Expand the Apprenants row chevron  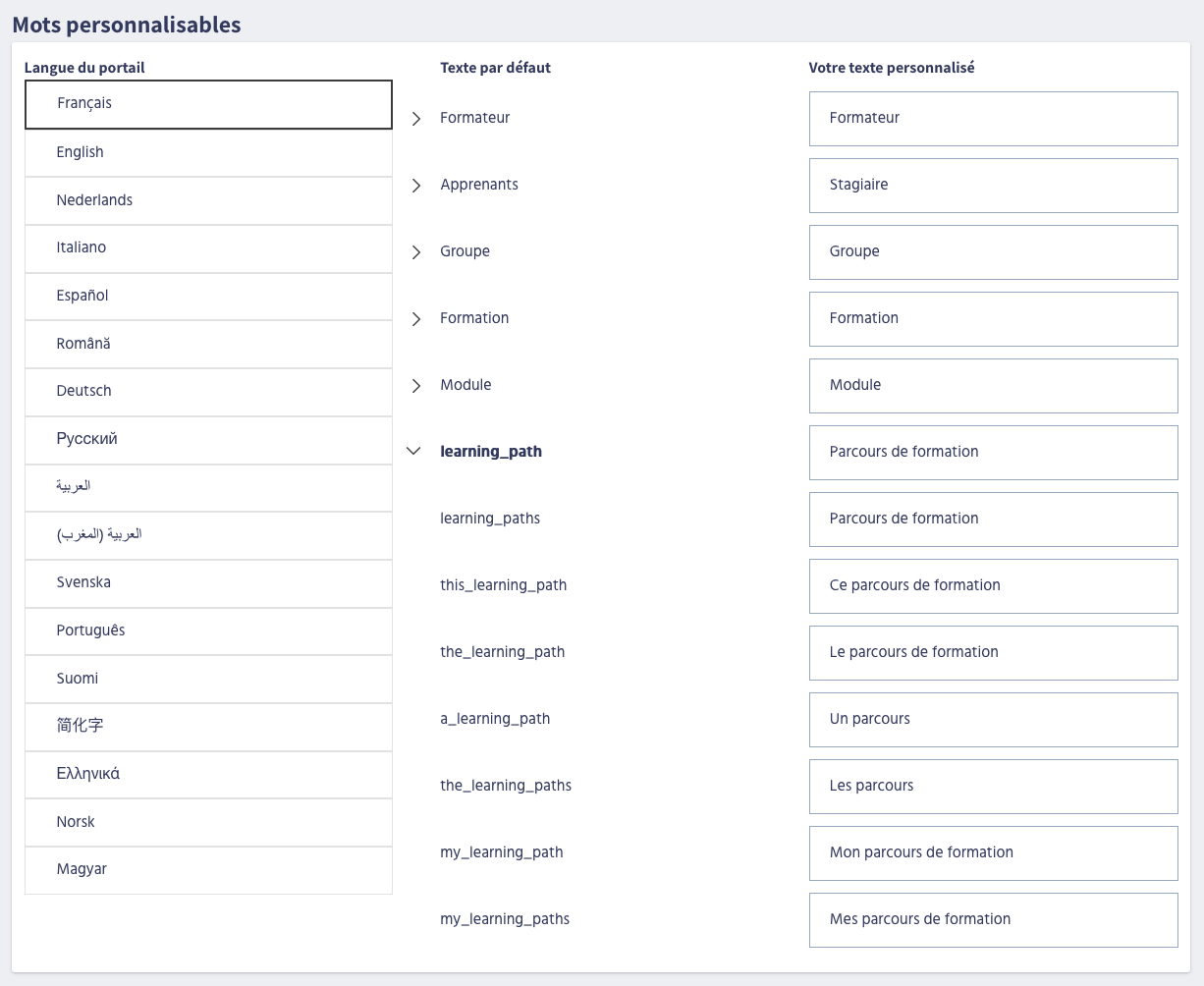click(x=416, y=186)
